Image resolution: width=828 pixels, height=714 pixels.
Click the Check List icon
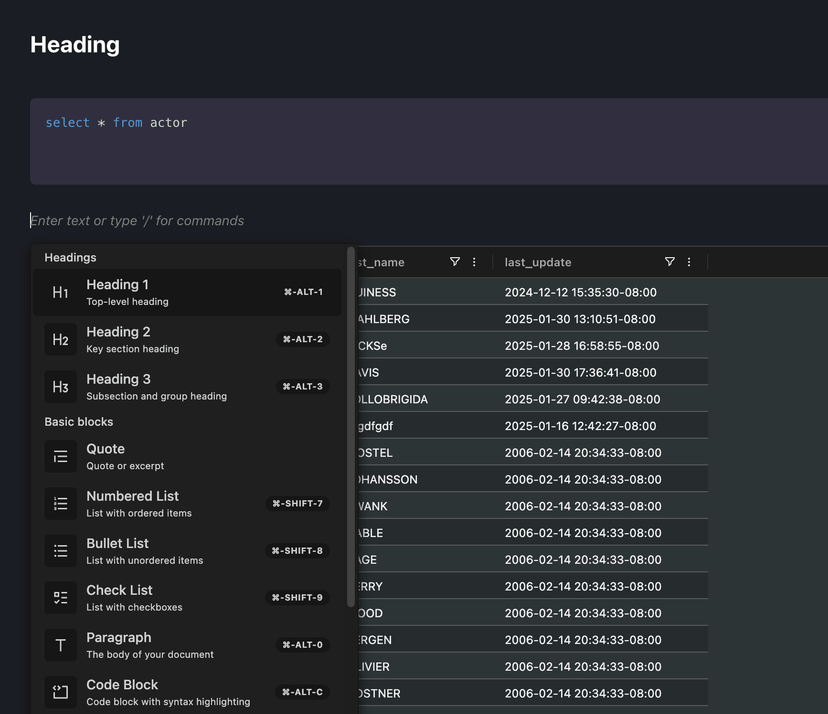click(60, 598)
